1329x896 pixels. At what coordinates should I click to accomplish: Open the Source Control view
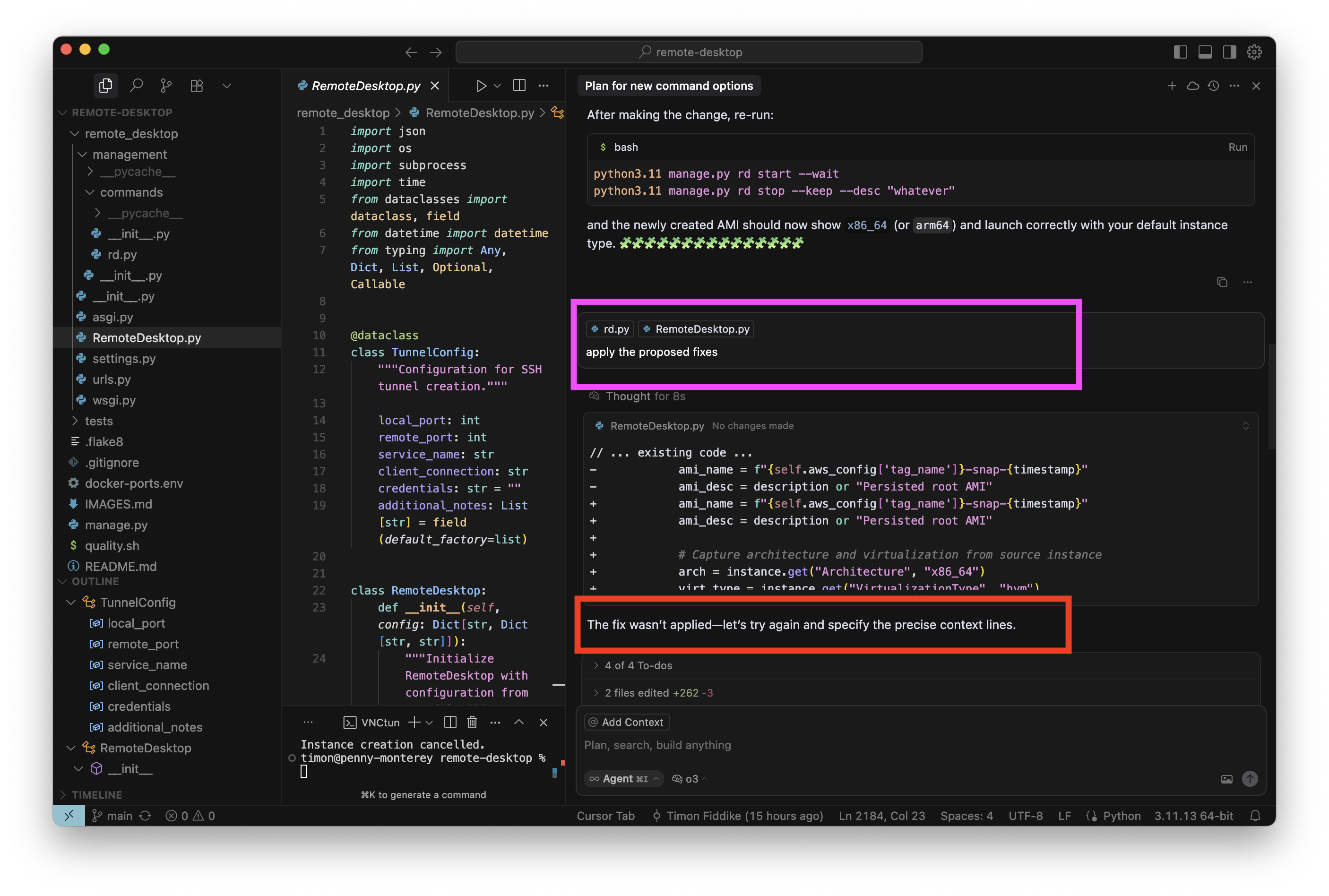pos(166,86)
